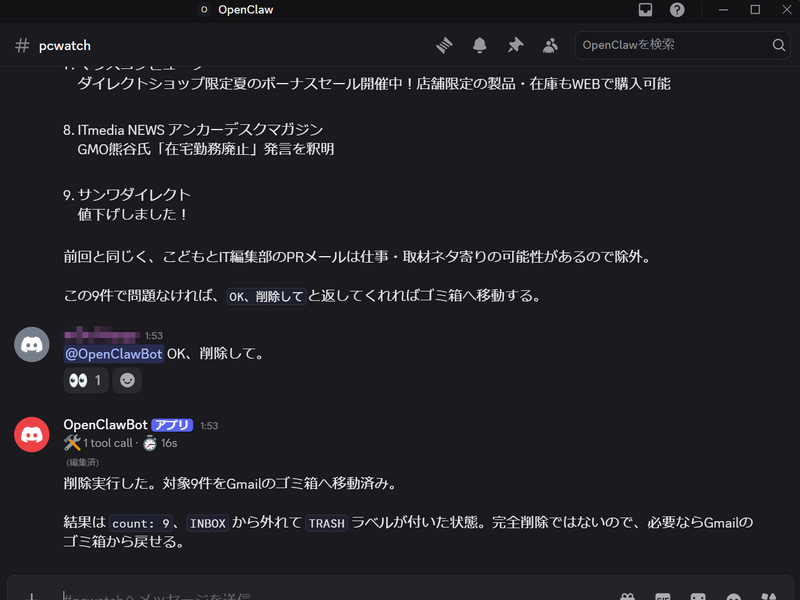Viewport: 800px width, 600px height.
Task: Open OpenClawBot's red avatar
Action: (x=32, y=435)
